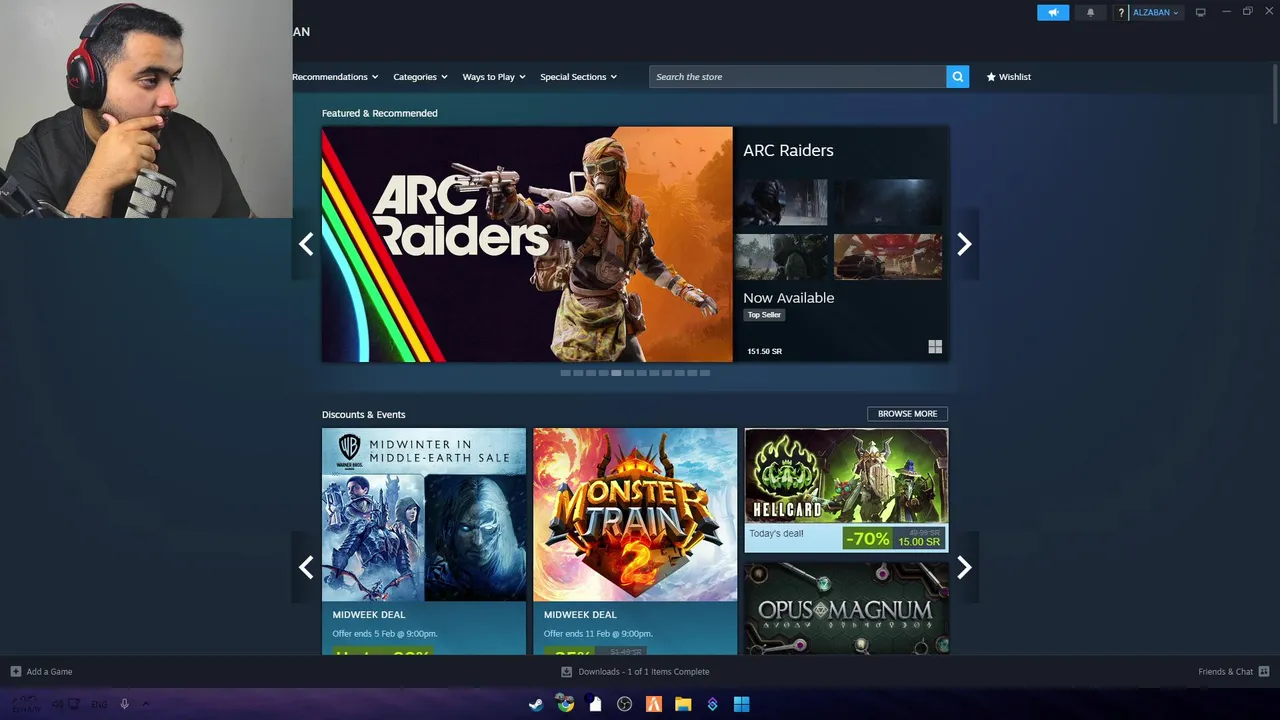Advance the featured carousel with right arrow
The height and width of the screenshot is (720, 1280).
tap(964, 244)
